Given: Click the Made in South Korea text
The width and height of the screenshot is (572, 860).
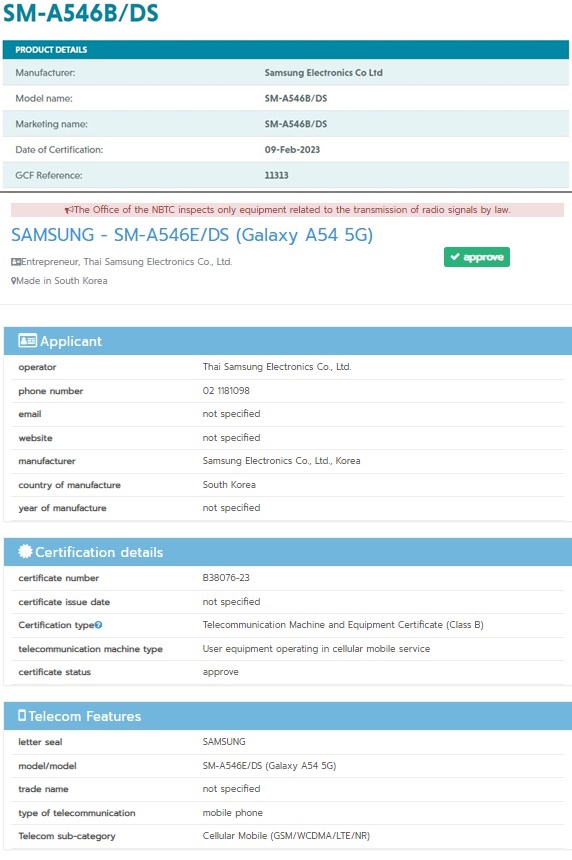Looking at the screenshot, I should pos(62,281).
